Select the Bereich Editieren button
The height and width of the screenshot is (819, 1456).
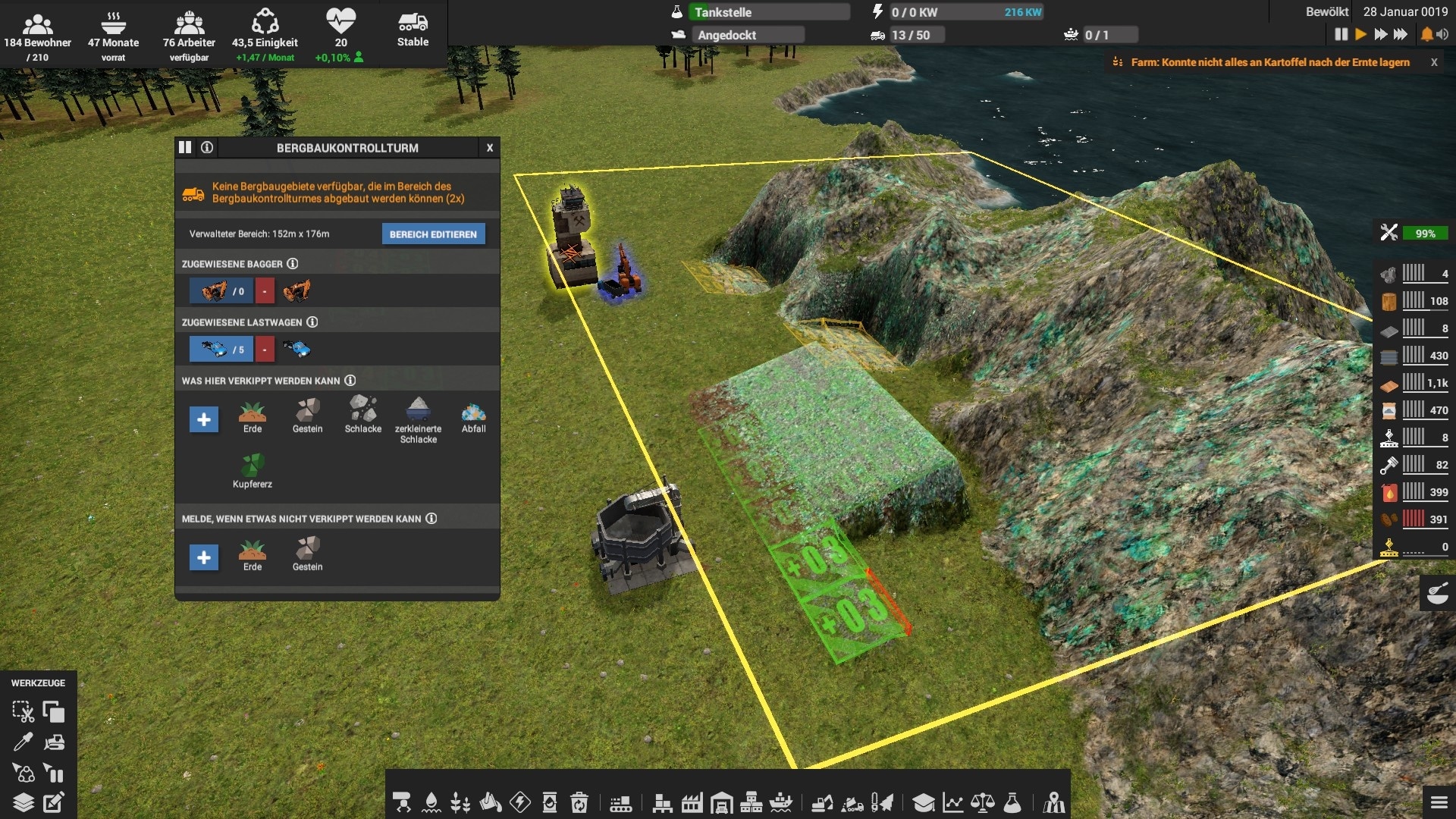click(432, 234)
